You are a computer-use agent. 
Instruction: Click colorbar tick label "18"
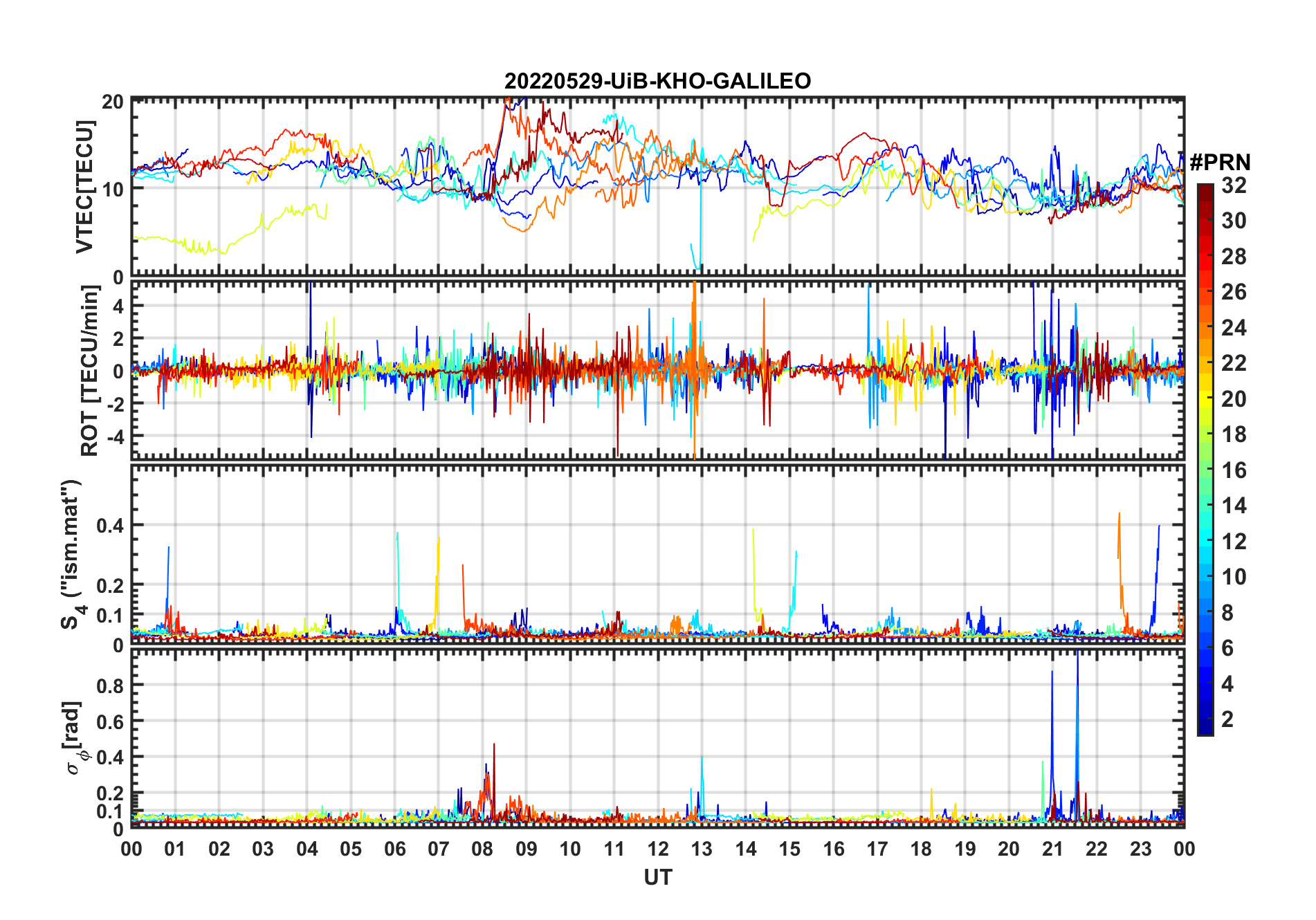click(x=1234, y=434)
